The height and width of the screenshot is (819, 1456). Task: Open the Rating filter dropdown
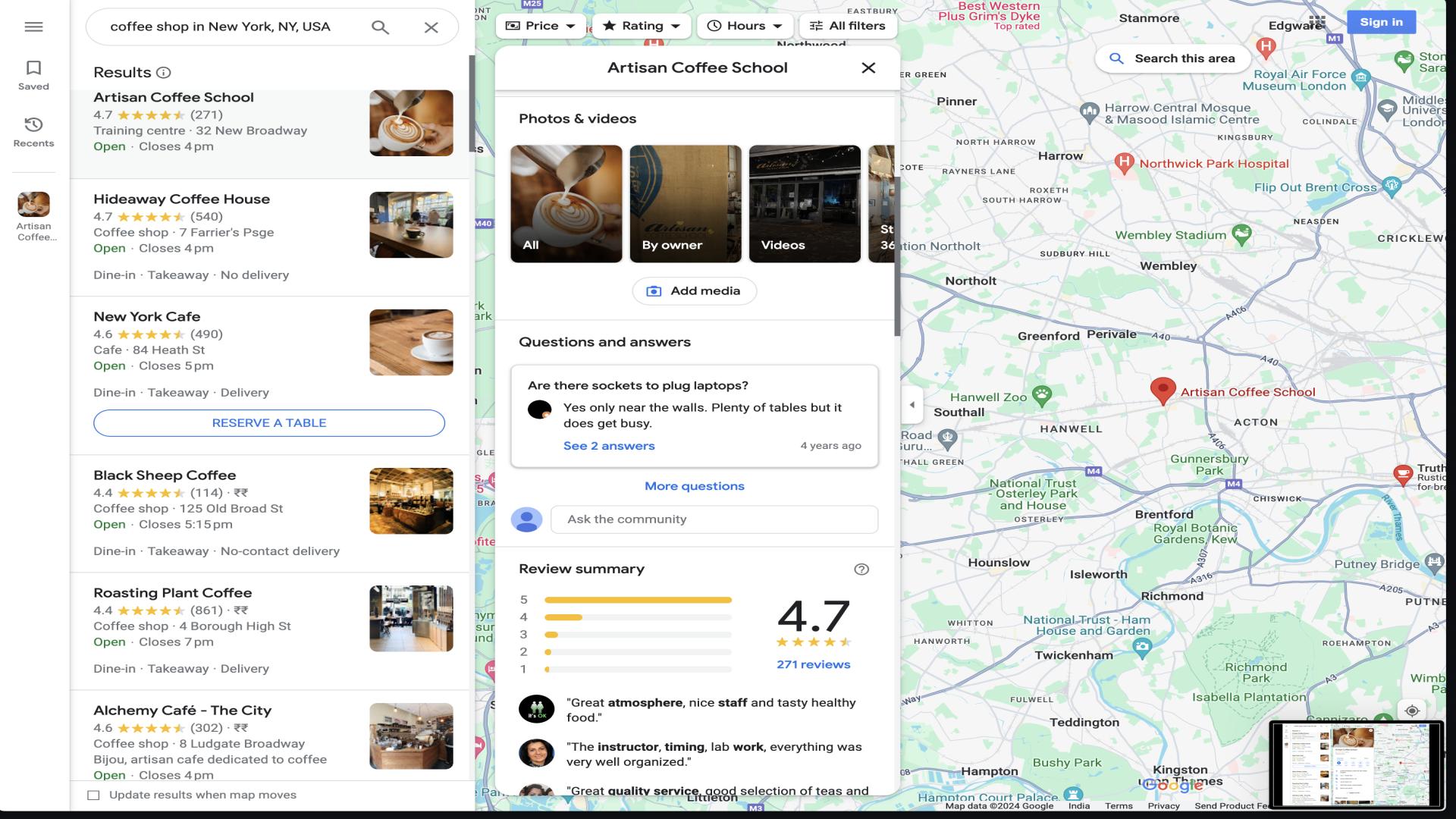tap(642, 26)
